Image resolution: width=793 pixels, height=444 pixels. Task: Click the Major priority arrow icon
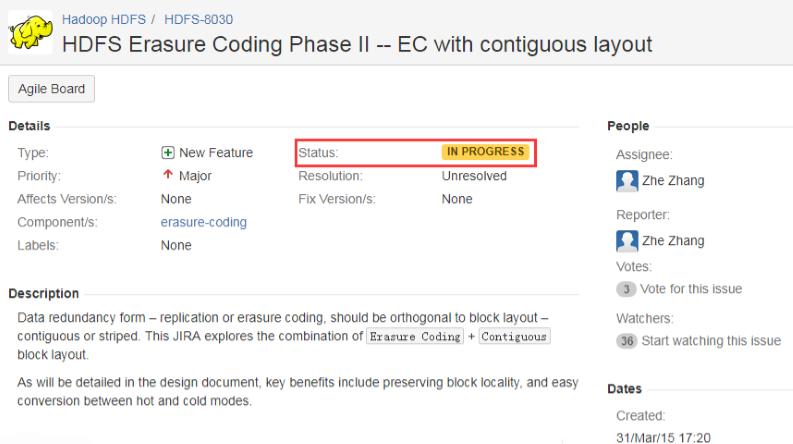pos(168,176)
